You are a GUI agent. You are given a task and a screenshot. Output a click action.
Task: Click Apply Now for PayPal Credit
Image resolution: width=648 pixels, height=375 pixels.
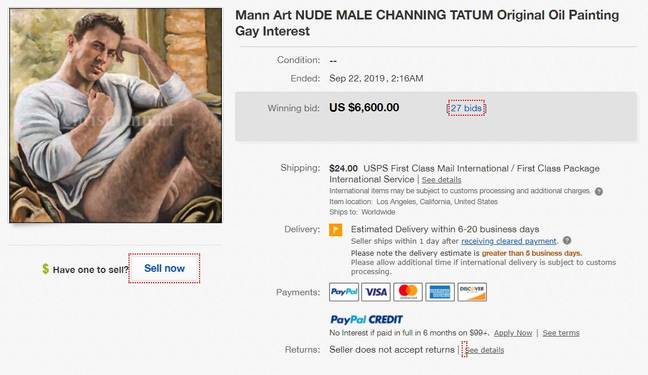513,333
